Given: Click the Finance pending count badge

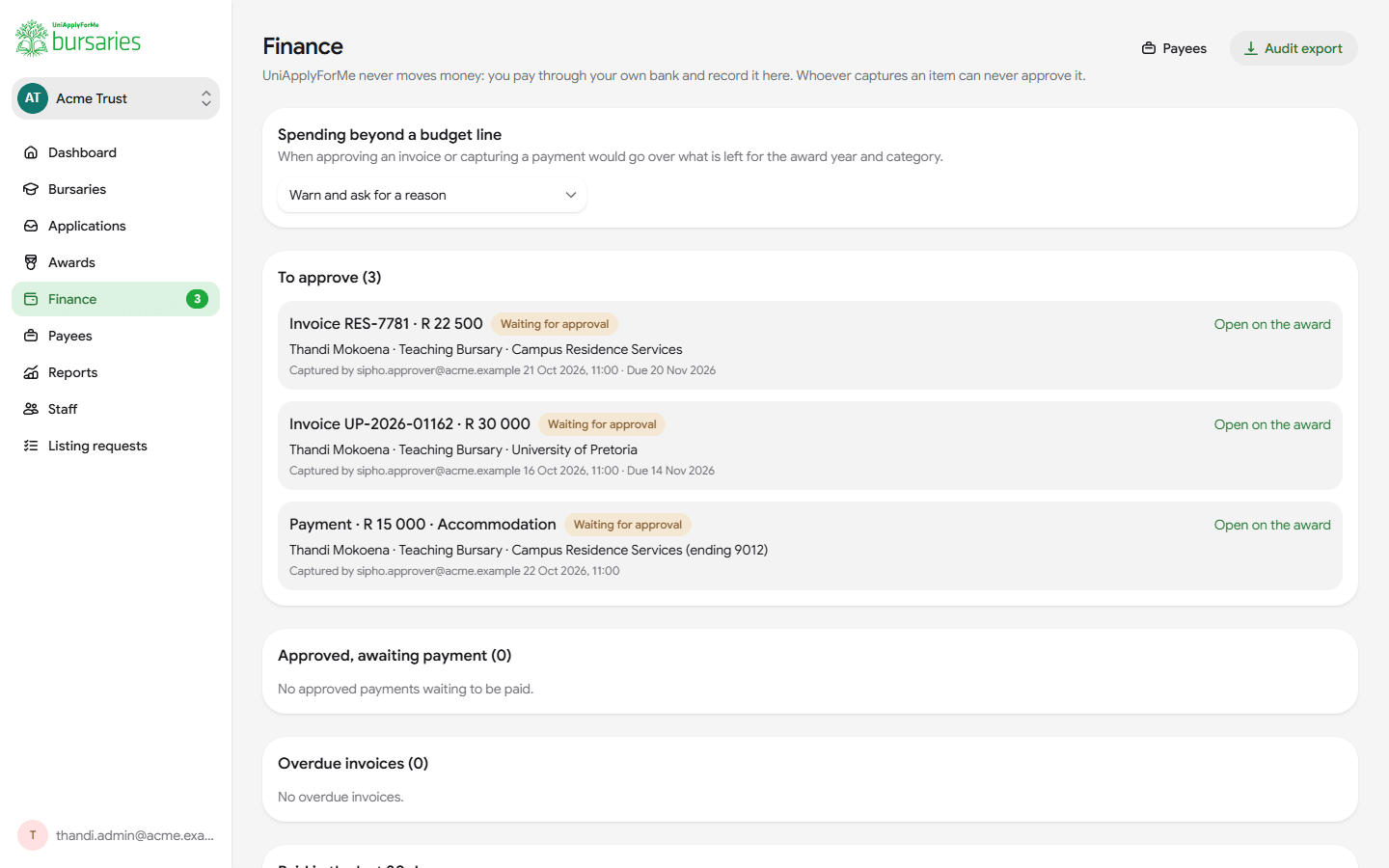Looking at the screenshot, I should point(197,299).
